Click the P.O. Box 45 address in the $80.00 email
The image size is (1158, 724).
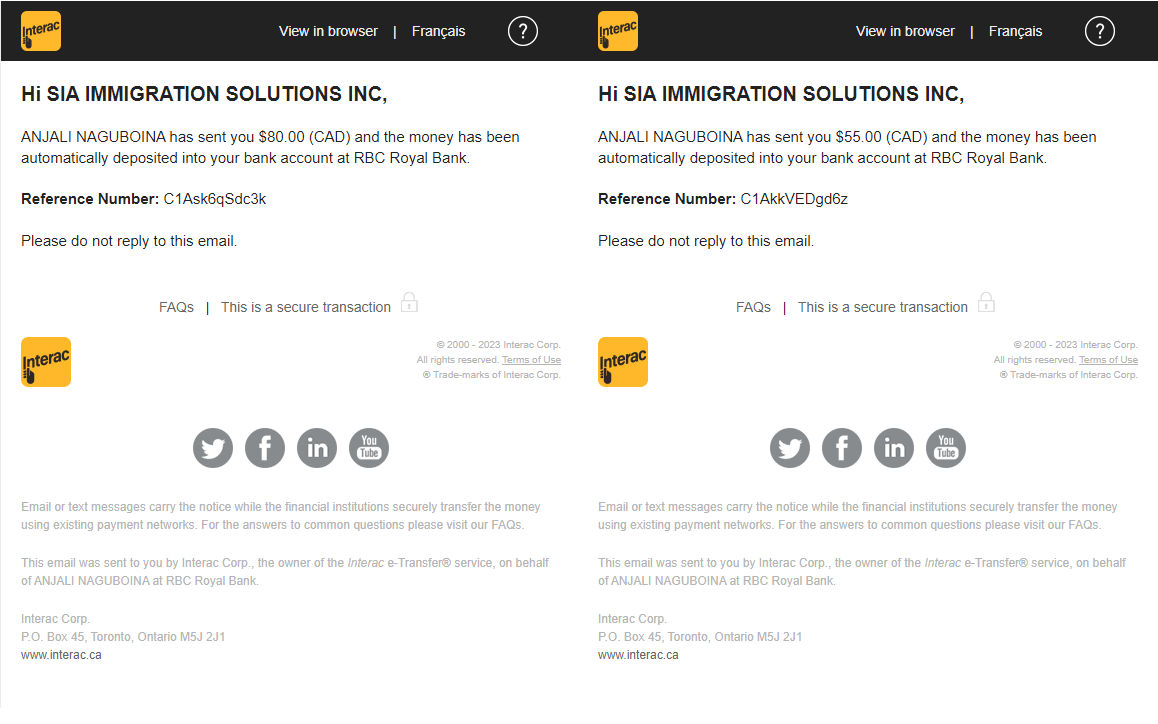point(123,637)
